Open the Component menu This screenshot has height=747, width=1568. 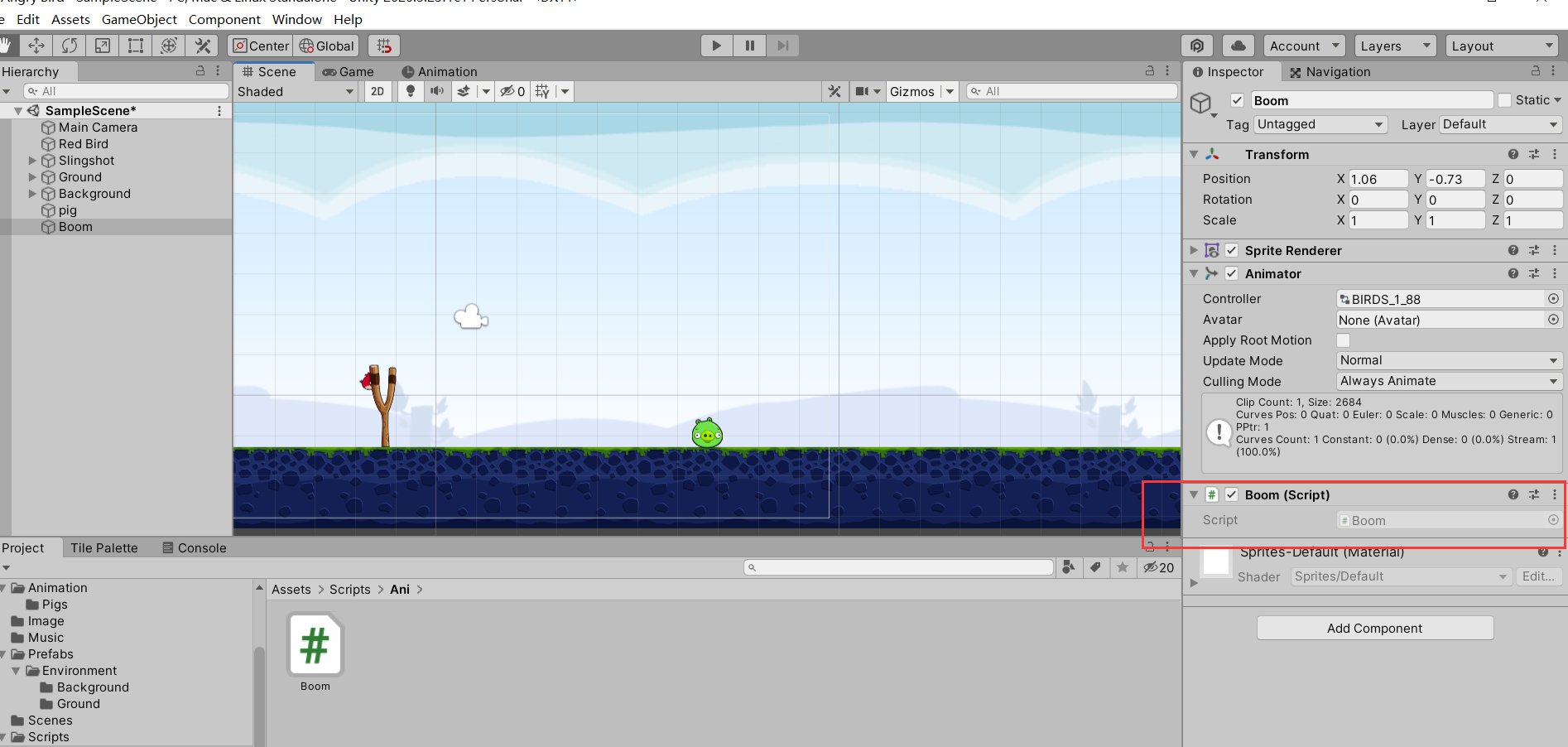point(224,19)
